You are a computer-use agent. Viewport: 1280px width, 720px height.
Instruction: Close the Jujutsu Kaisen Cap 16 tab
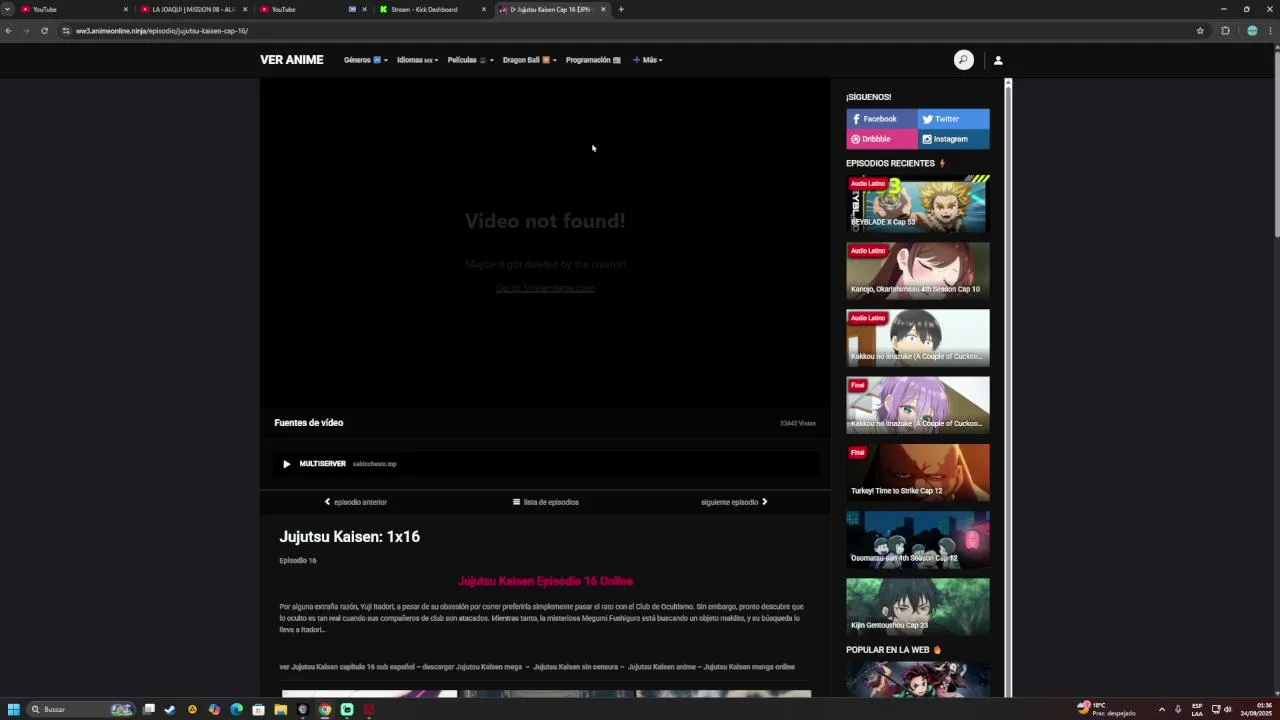pyautogui.click(x=603, y=9)
